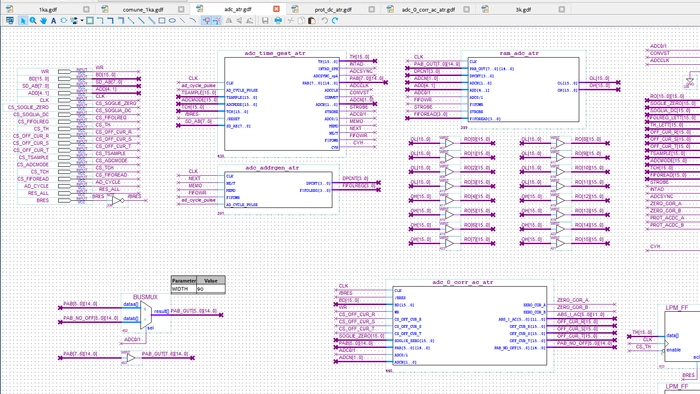The image size is (700, 394).
Task: Select the Diagonal Conduit tool
Action: [152, 21]
